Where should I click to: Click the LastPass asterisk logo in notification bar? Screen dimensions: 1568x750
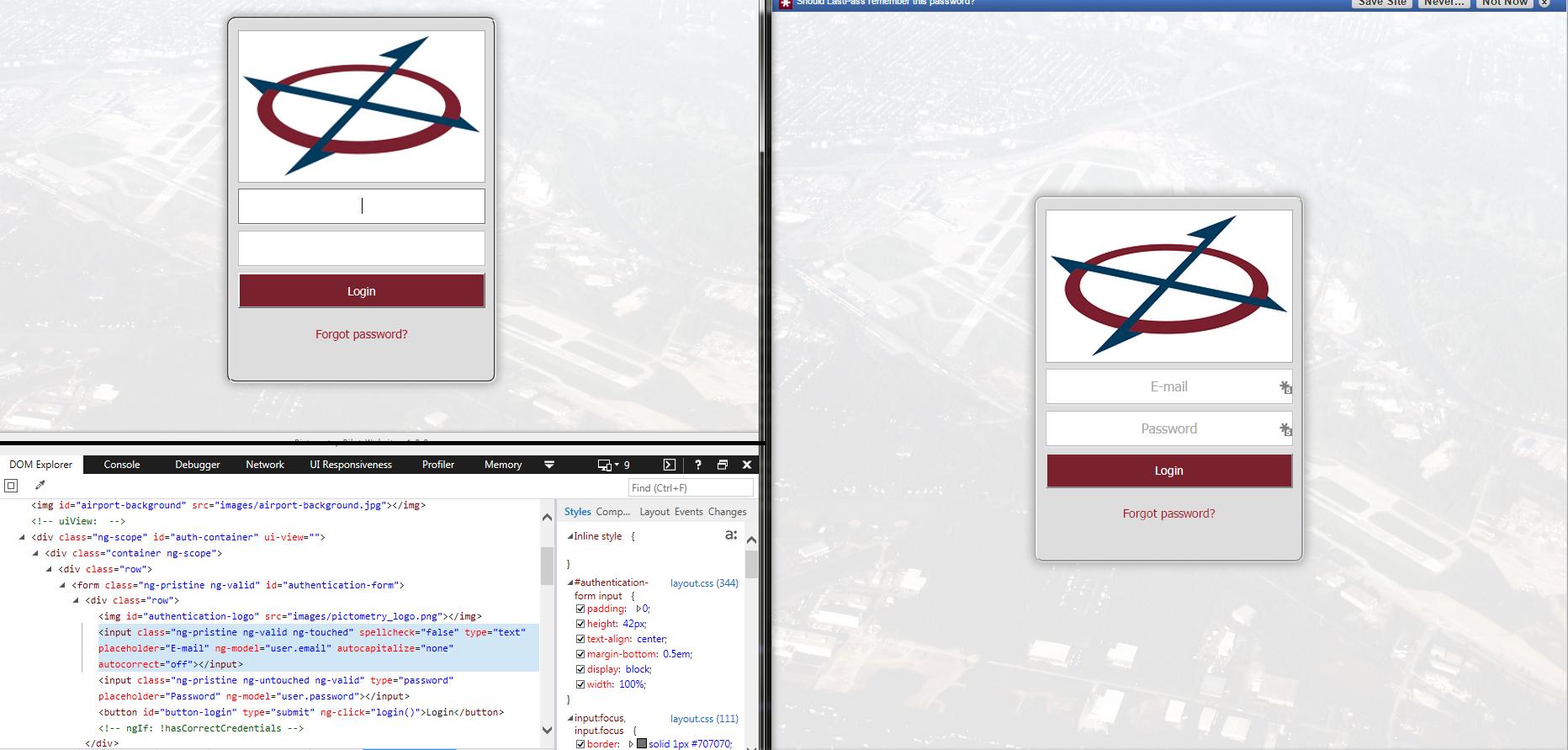point(785,4)
